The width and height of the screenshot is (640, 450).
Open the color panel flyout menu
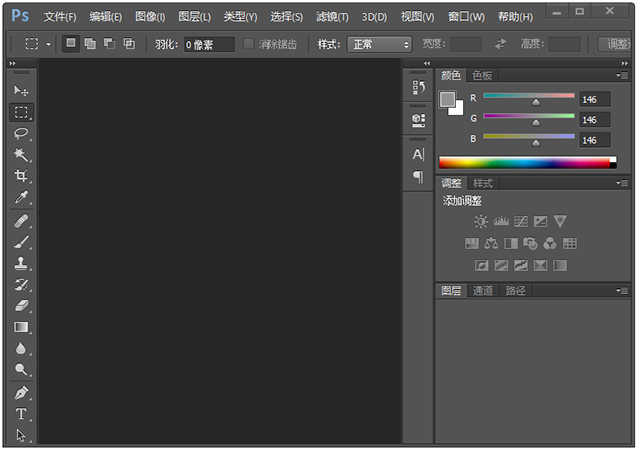point(624,75)
